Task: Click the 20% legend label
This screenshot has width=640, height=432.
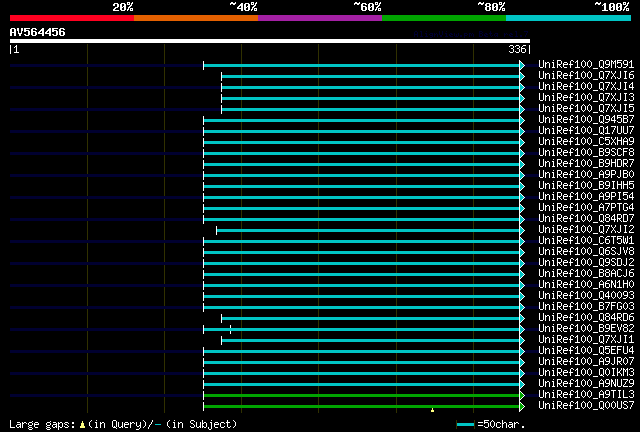Action: [123, 7]
